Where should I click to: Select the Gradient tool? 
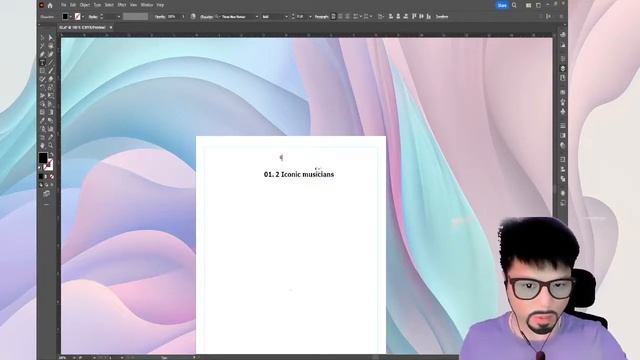point(51,112)
